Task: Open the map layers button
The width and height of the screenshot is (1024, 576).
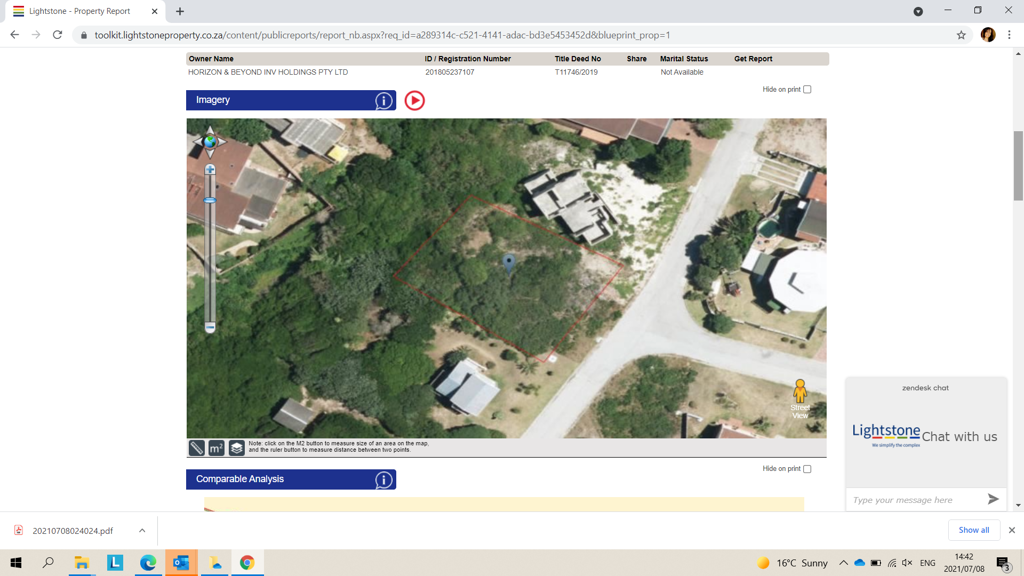Action: pos(236,448)
